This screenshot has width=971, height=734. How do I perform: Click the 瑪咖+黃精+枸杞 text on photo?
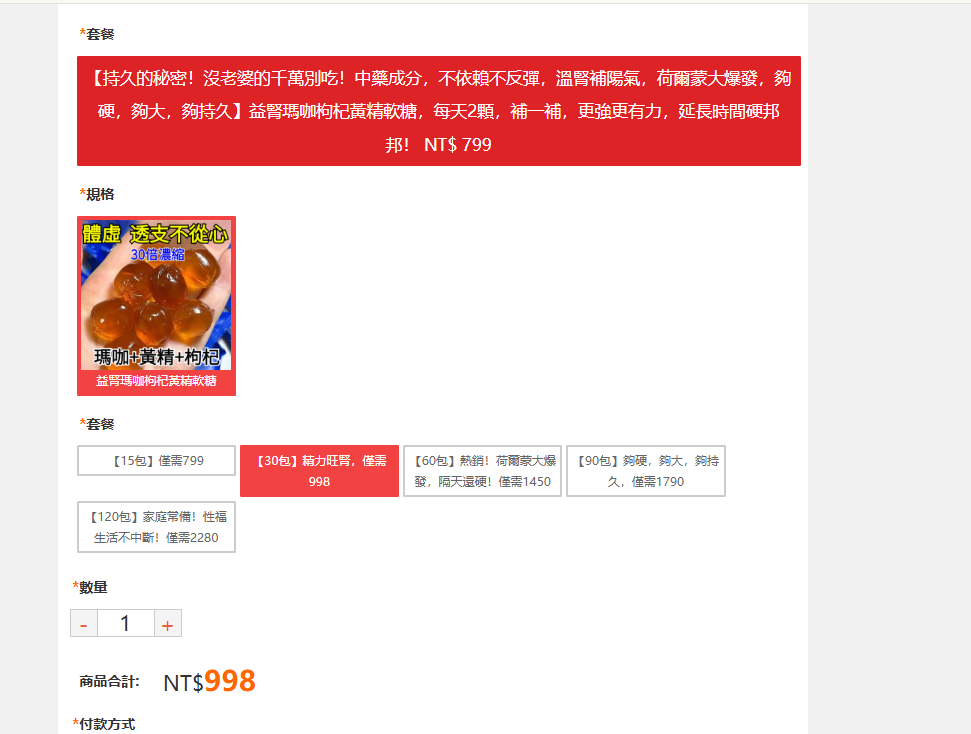[157, 357]
